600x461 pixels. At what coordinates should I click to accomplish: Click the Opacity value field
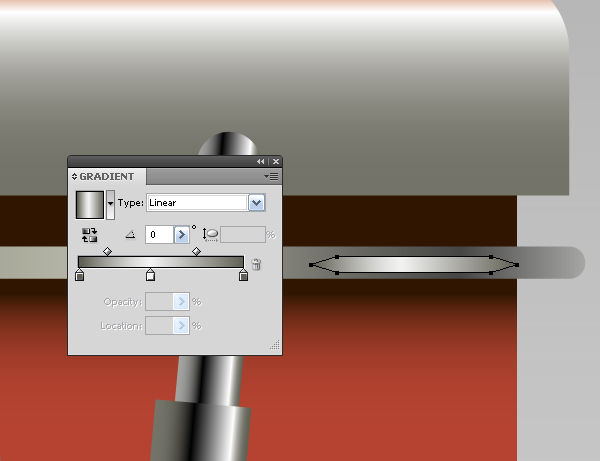(159, 302)
